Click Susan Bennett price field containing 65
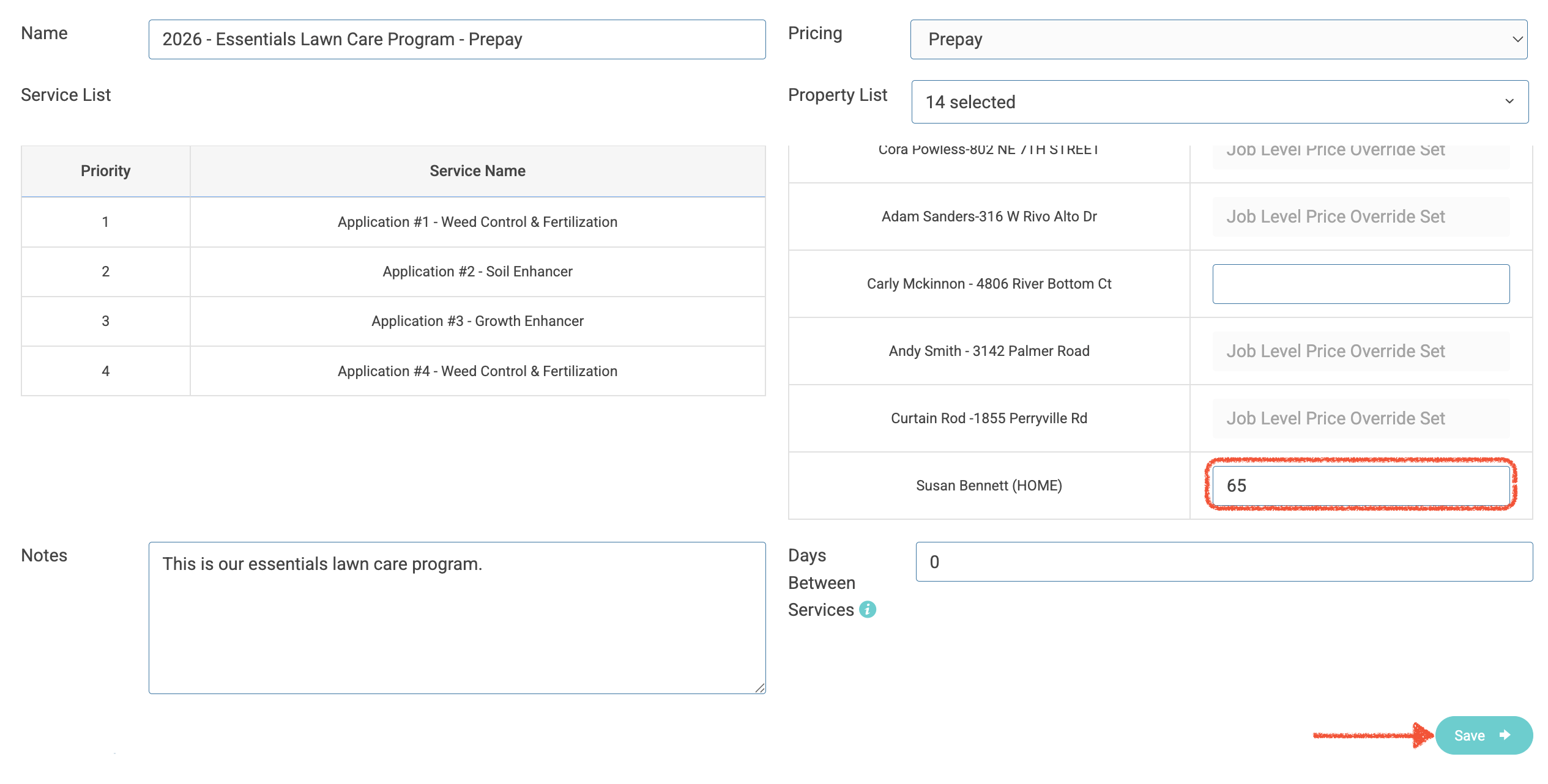The width and height of the screenshot is (1548, 784). 1360,486
